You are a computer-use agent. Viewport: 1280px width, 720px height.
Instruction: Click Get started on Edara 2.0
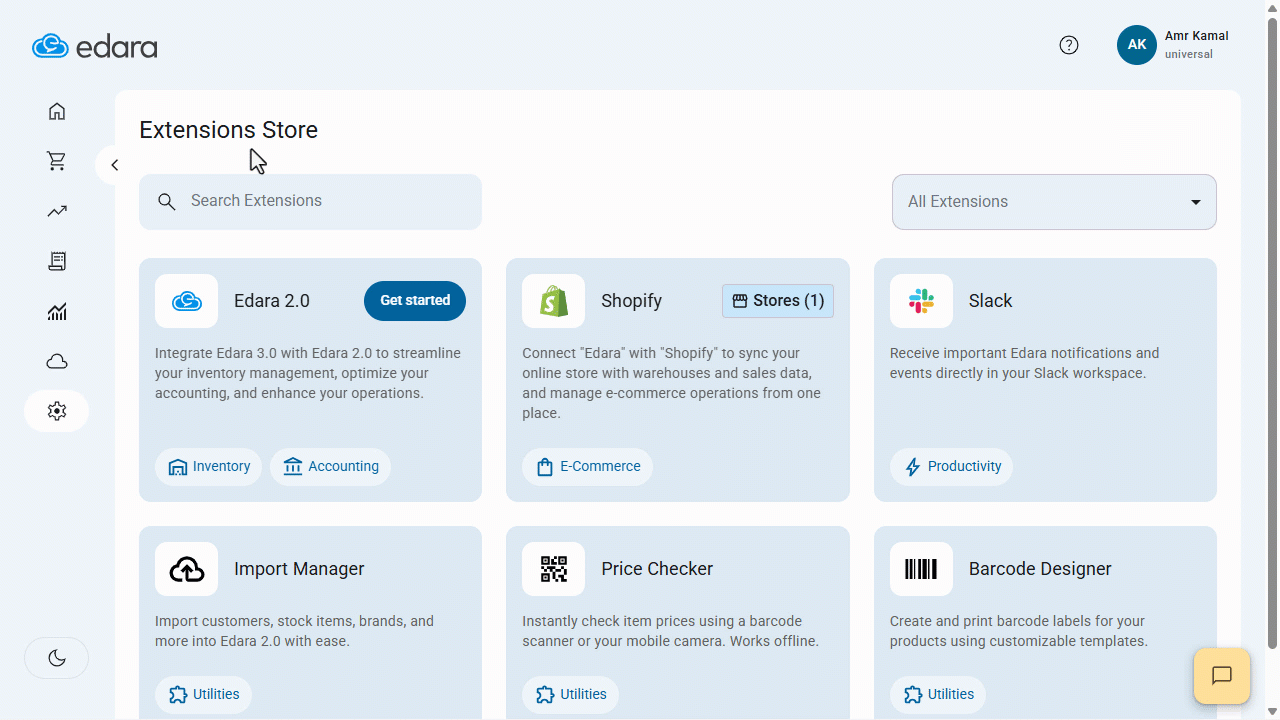415,301
